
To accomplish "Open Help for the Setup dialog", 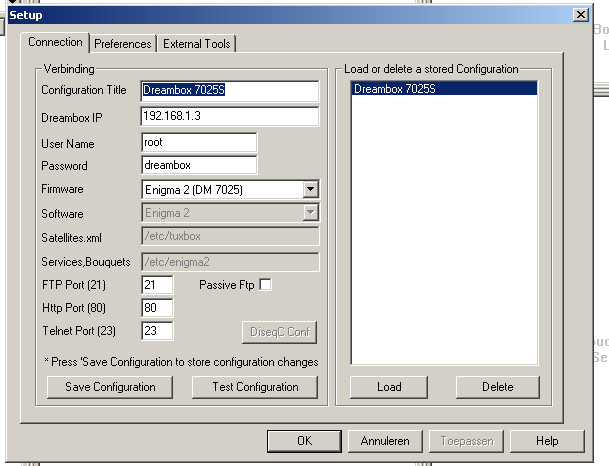I will (547, 441).
